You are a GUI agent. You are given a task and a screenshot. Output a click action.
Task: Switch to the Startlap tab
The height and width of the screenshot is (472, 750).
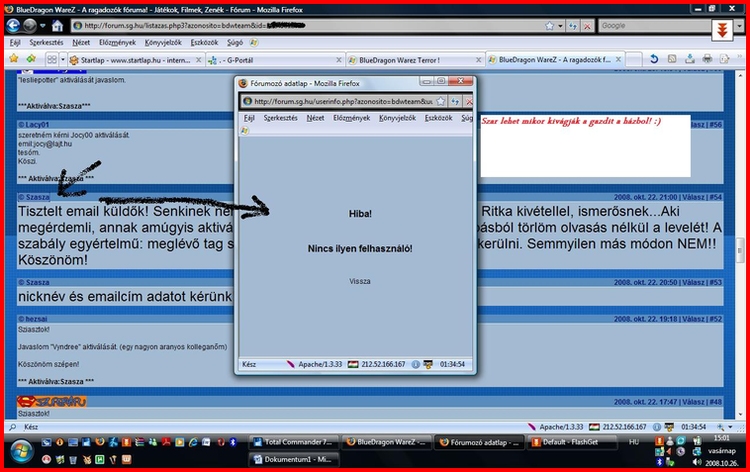(130, 60)
